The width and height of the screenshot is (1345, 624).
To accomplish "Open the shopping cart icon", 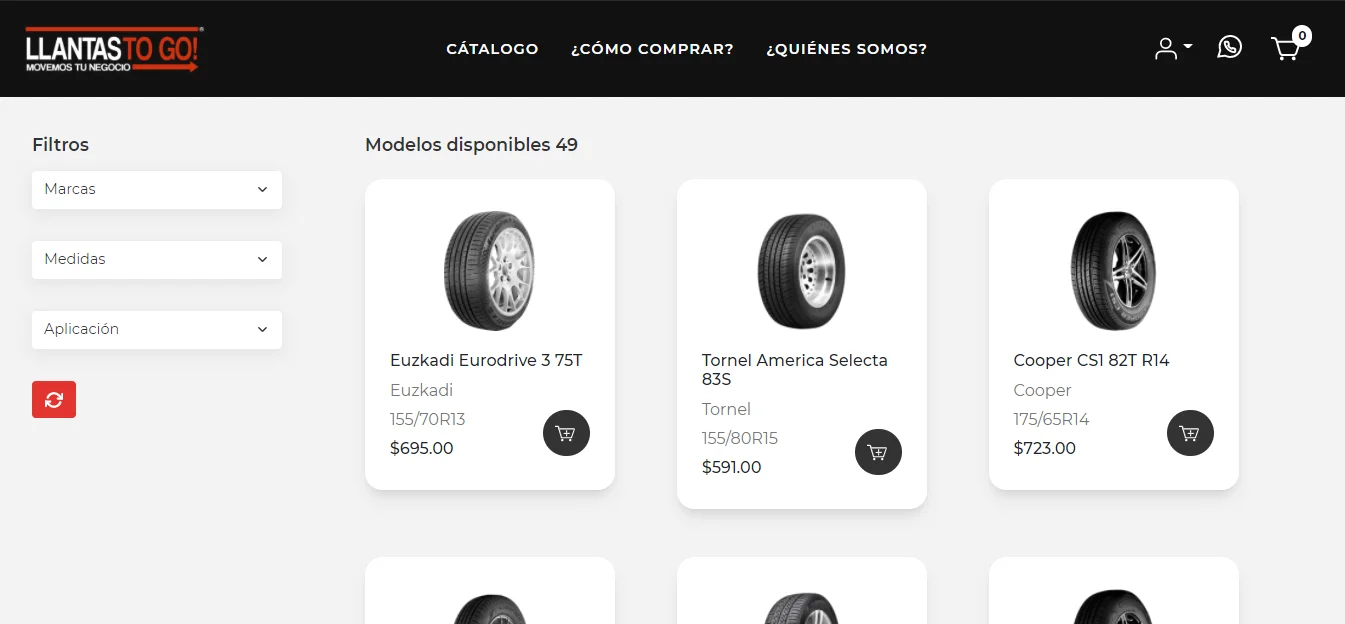I will [1286, 48].
